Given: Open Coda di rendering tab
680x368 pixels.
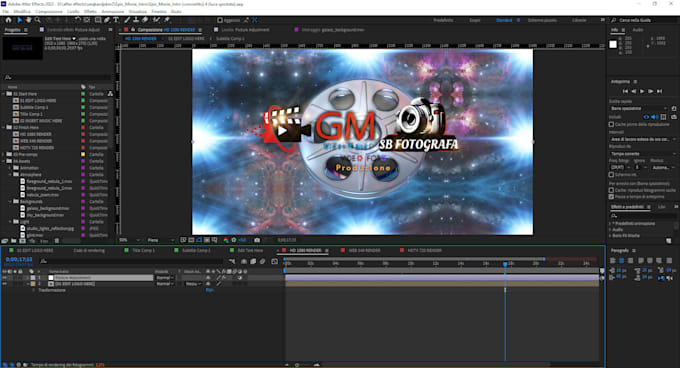Looking at the screenshot, I should pyautogui.click(x=89, y=251).
